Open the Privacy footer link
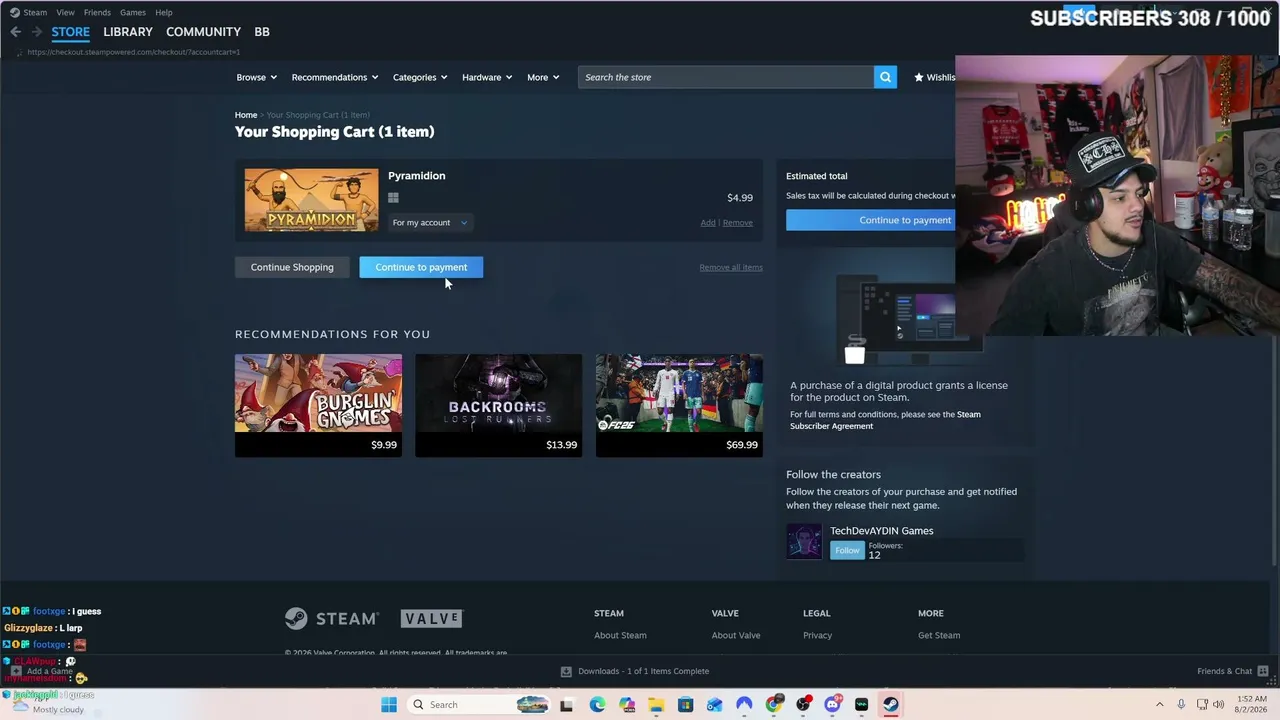Image resolution: width=1280 pixels, height=720 pixels. pyautogui.click(x=817, y=635)
